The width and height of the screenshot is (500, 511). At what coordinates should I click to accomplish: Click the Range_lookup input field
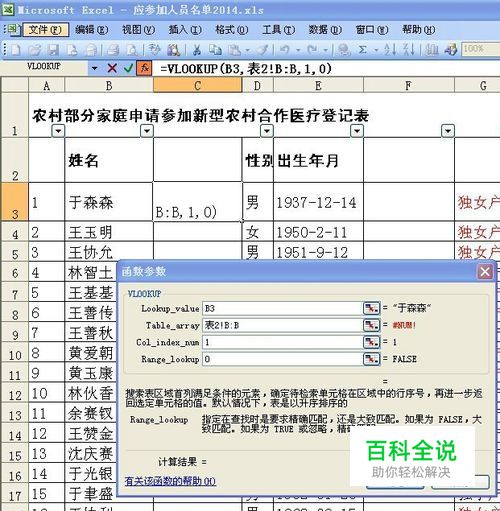click(x=282, y=359)
